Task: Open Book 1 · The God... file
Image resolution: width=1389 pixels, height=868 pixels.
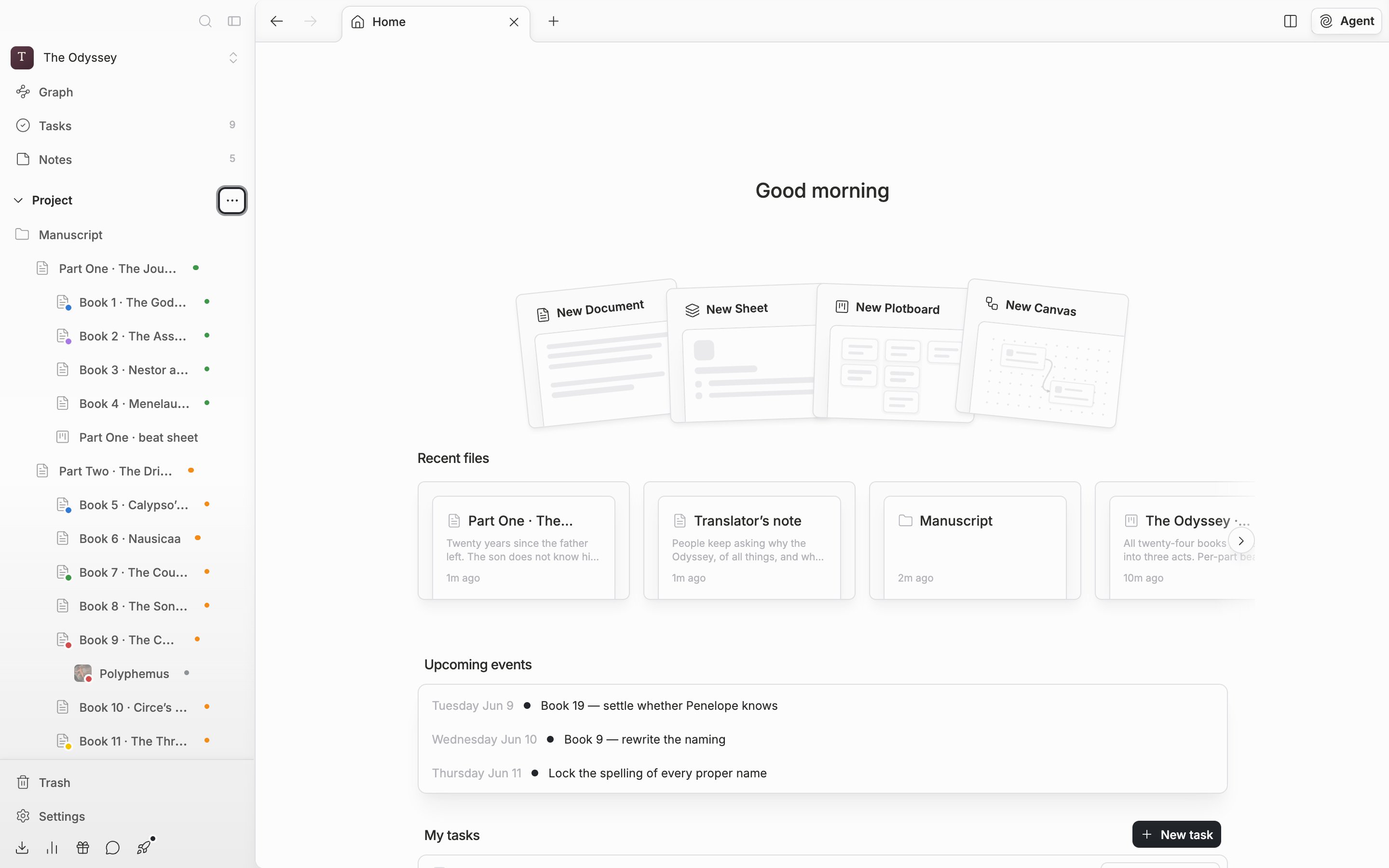Action: pos(132,302)
